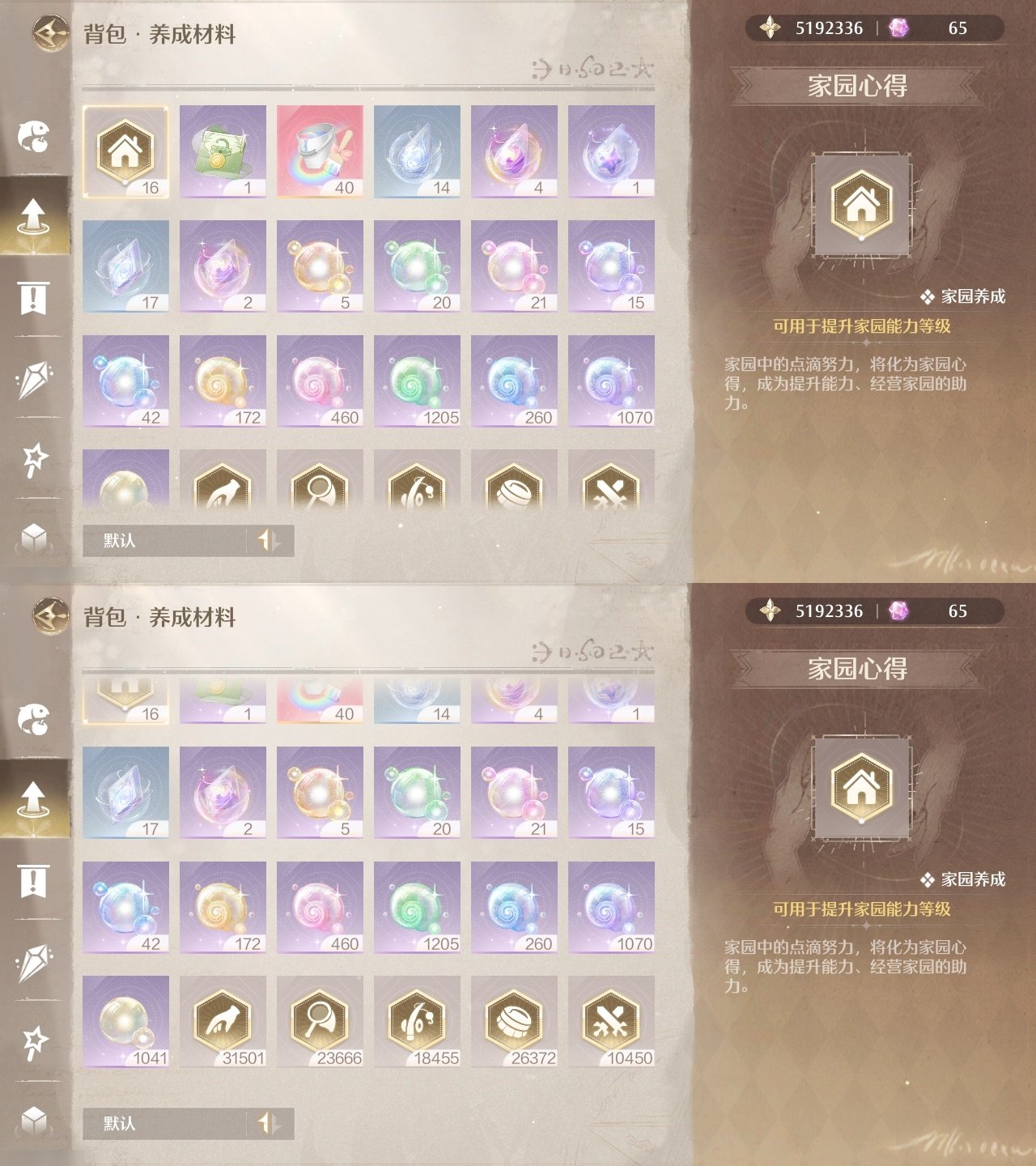Viewport: 1036px width, 1166px height.
Task: Select the green cash envelope item in upper screenshot
Action: [223, 151]
